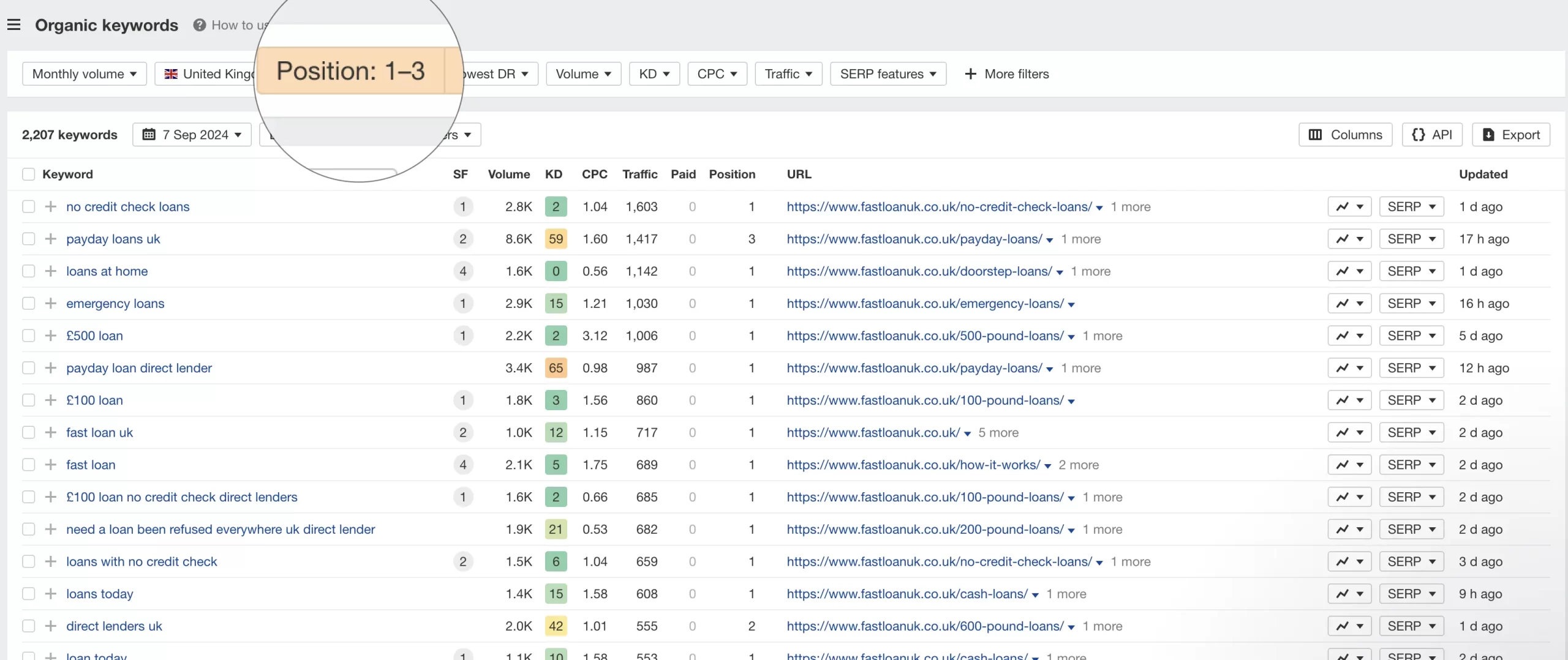Open SERP dropdown for 'no credit check loans'
The width and height of the screenshot is (1568, 660).
[x=1411, y=207]
